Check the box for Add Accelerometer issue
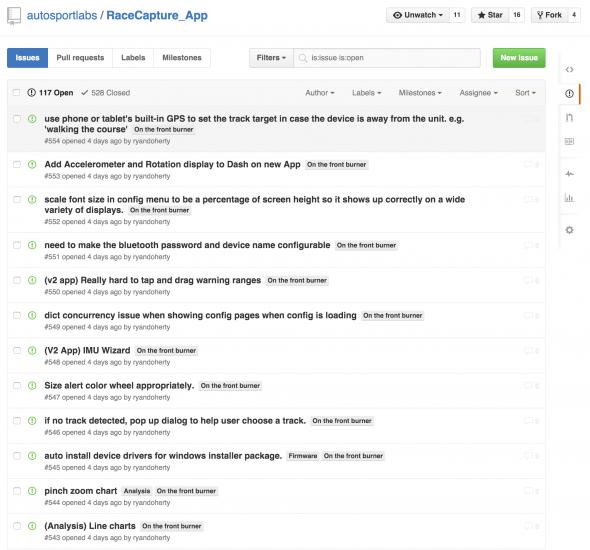590x550 pixels. (x=17, y=164)
